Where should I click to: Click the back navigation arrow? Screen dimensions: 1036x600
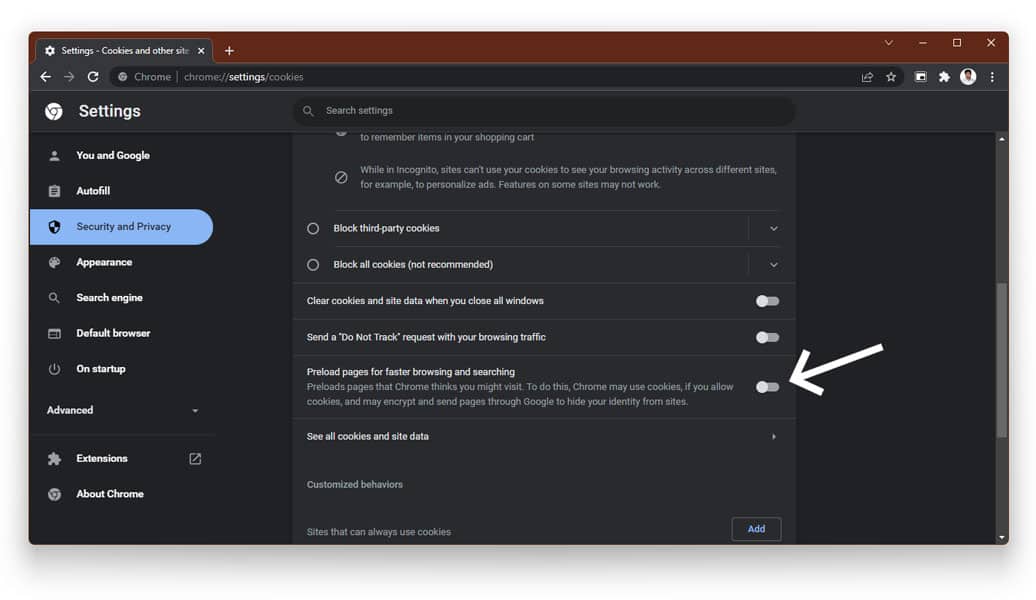pyautogui.click(x=46, y=77)
